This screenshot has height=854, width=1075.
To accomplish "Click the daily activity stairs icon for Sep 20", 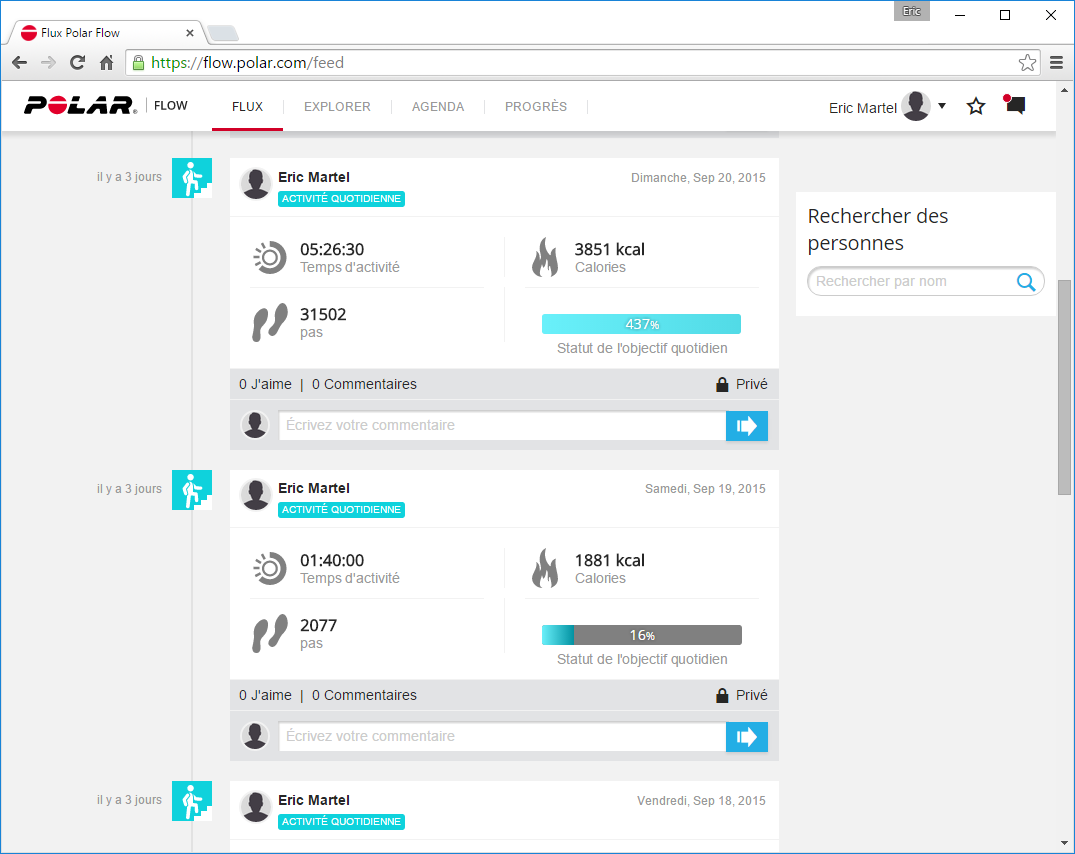I will (x=191, y=178).
